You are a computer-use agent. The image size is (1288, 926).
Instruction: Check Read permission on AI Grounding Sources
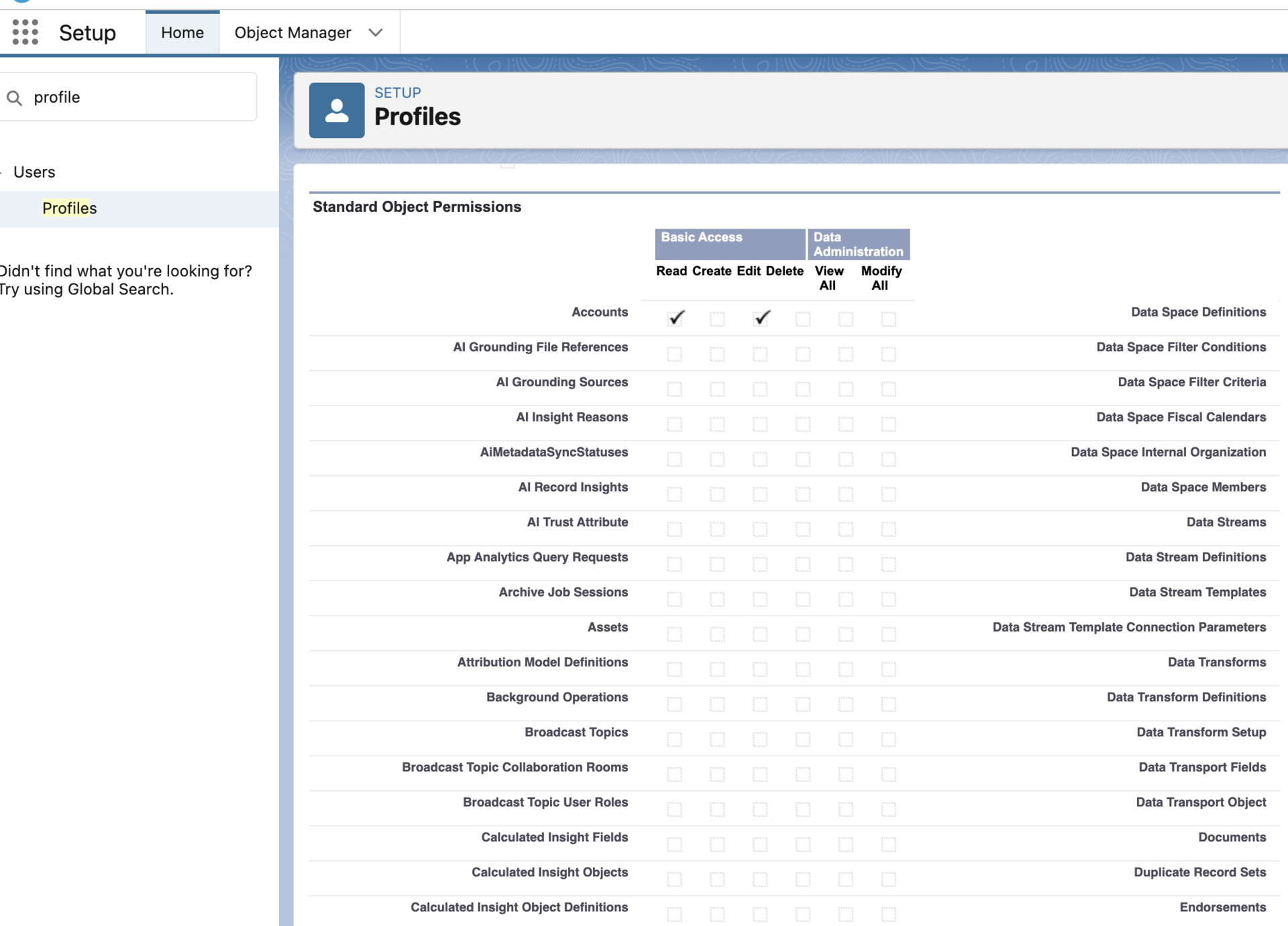pos(675,389)
